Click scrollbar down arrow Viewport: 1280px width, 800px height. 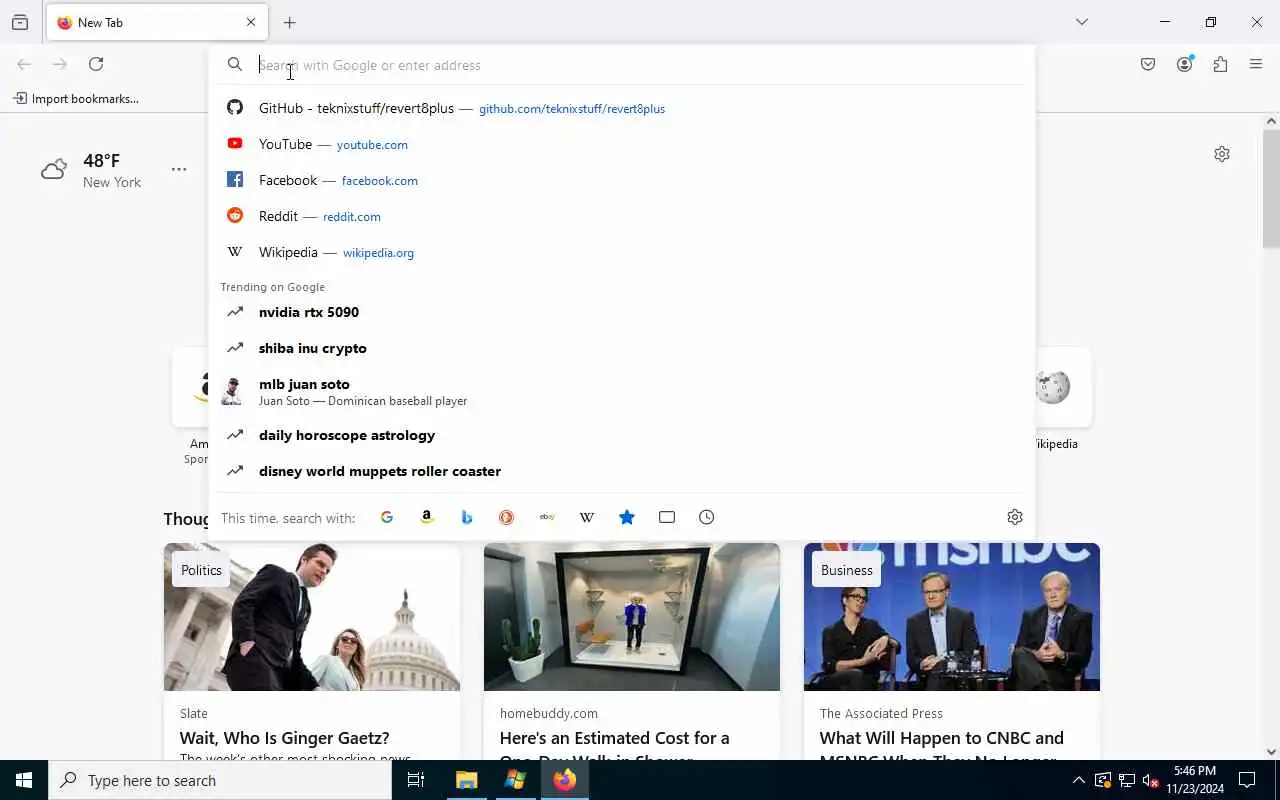click(x=1271, y=752)
